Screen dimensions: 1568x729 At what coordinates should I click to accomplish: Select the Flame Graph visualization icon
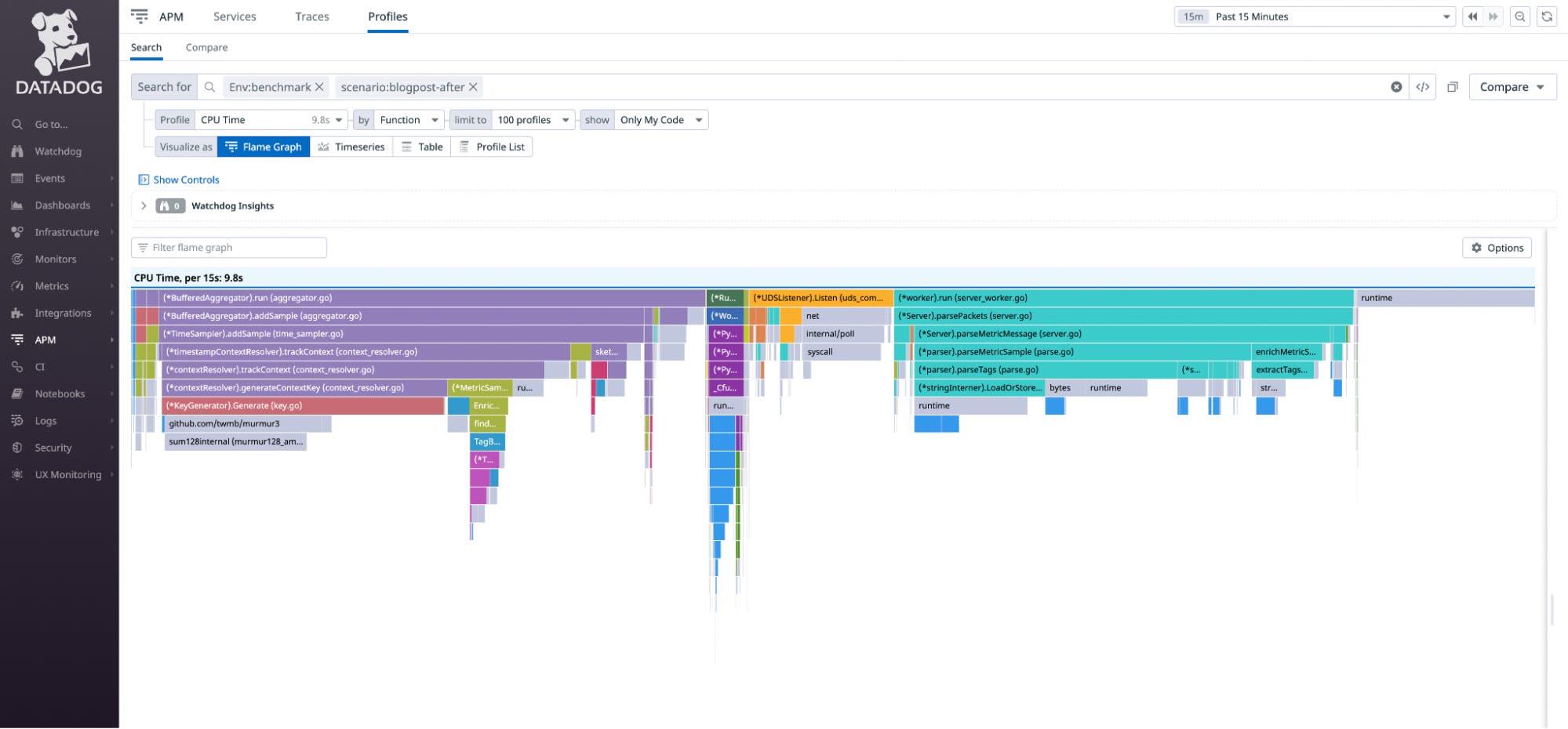pos(232,147)
